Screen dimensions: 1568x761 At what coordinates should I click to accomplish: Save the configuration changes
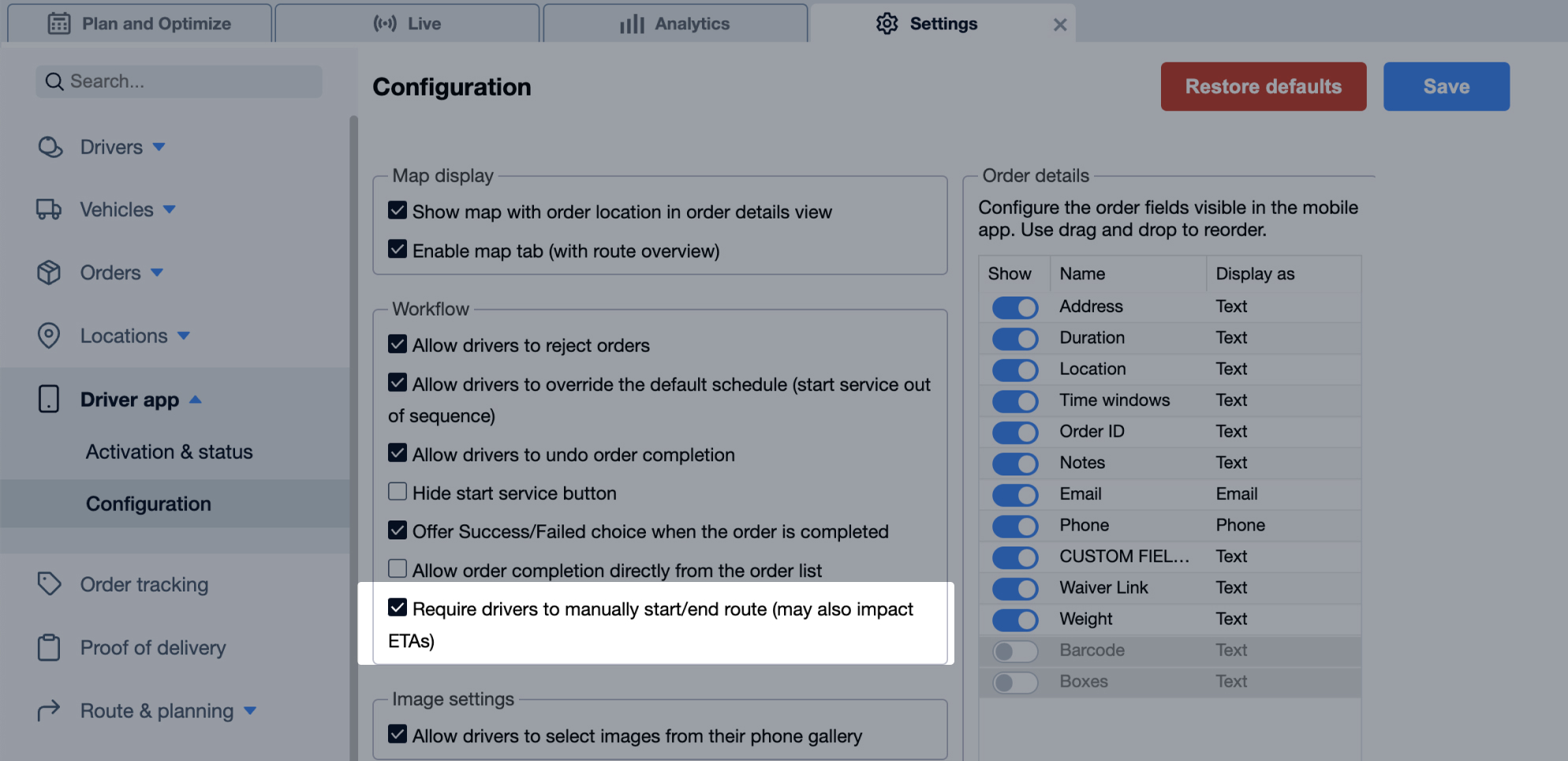[1446, 86]
